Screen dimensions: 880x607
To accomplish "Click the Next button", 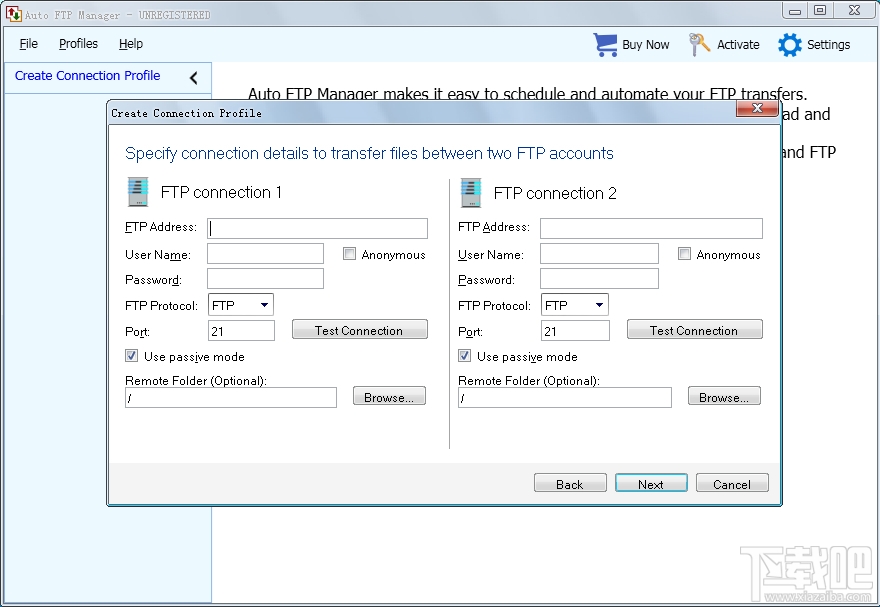I will tap(651, 483).
